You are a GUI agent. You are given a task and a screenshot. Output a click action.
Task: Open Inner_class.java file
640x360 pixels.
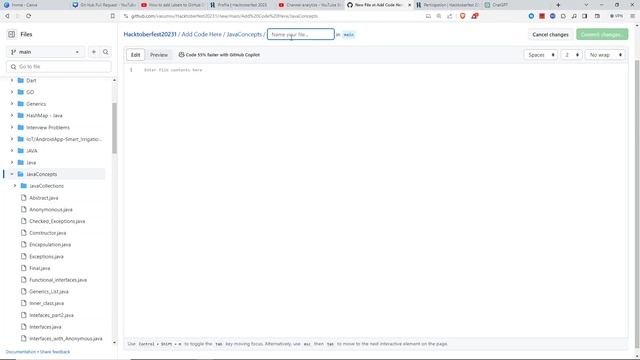point(47,303)
